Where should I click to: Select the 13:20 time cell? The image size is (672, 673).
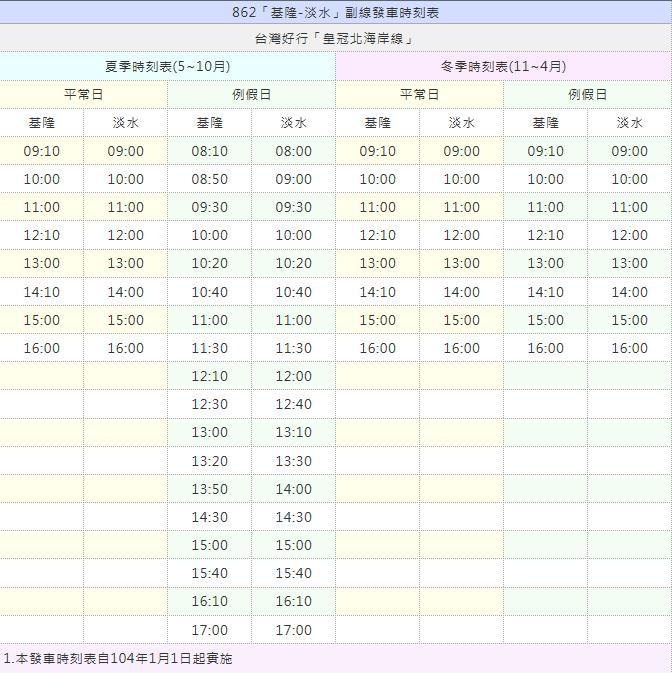[209, 461]
